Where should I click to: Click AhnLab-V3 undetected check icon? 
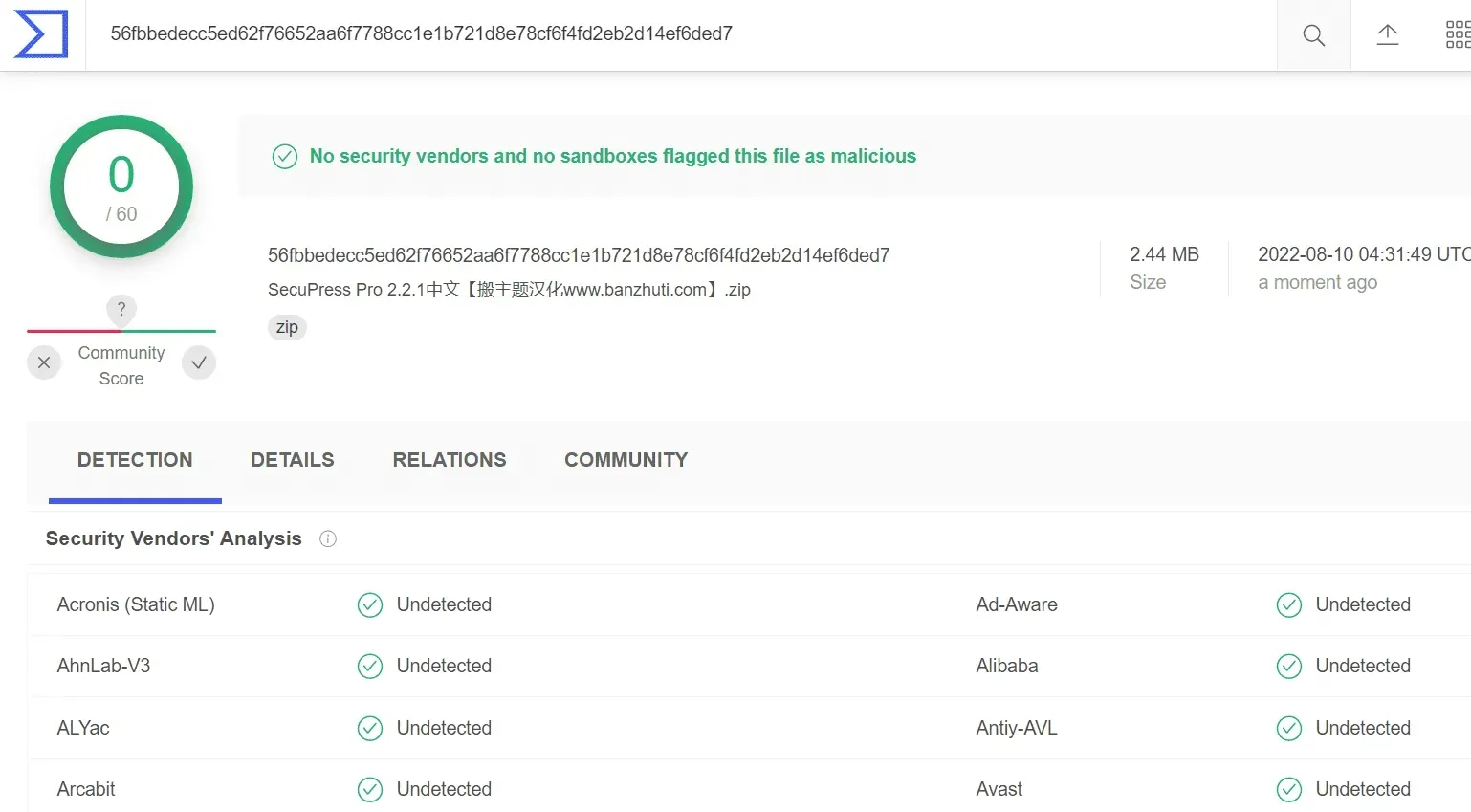(x=370, y=666)
